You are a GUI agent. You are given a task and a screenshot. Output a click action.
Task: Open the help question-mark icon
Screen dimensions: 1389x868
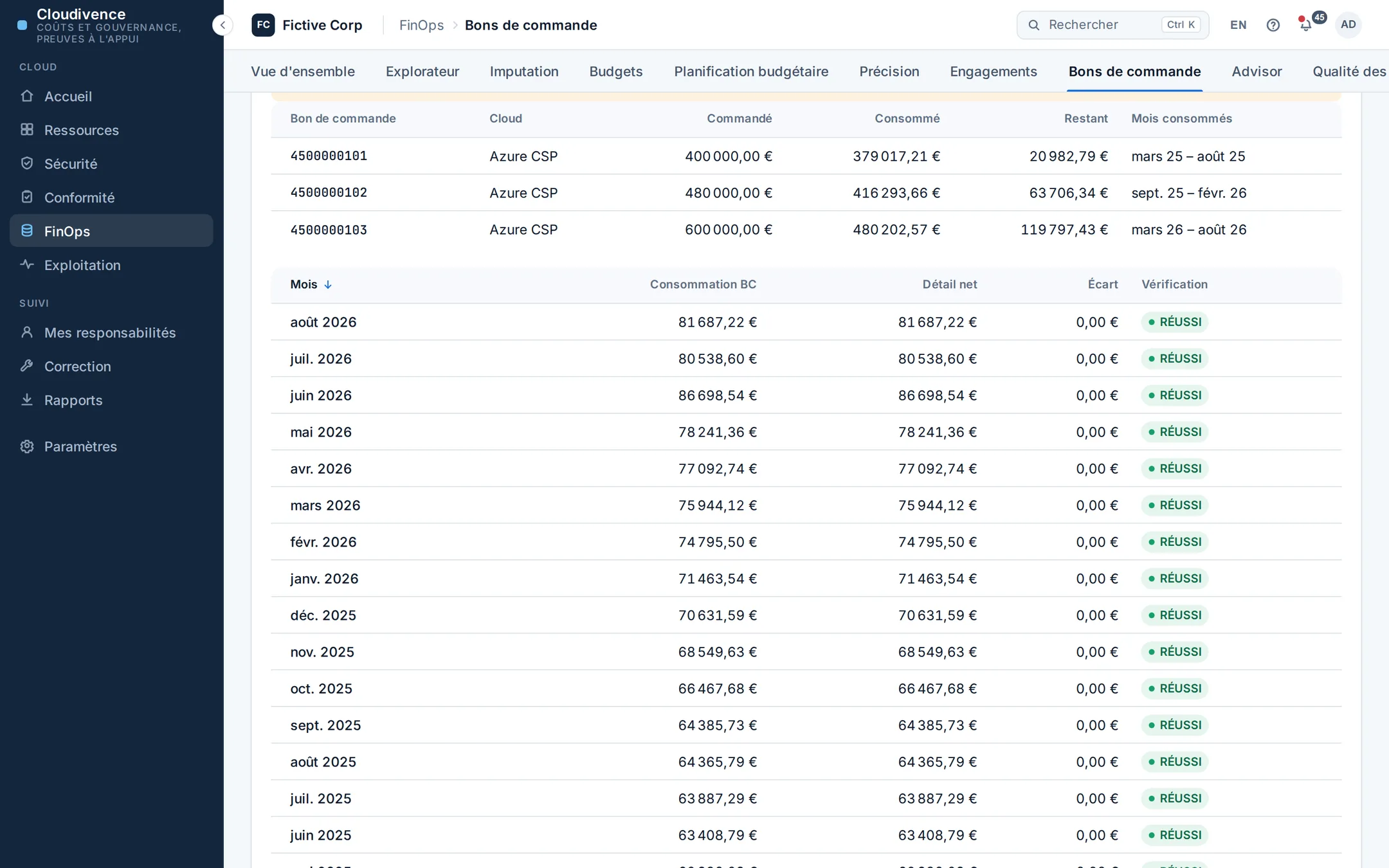click(x=1273, y=25)
